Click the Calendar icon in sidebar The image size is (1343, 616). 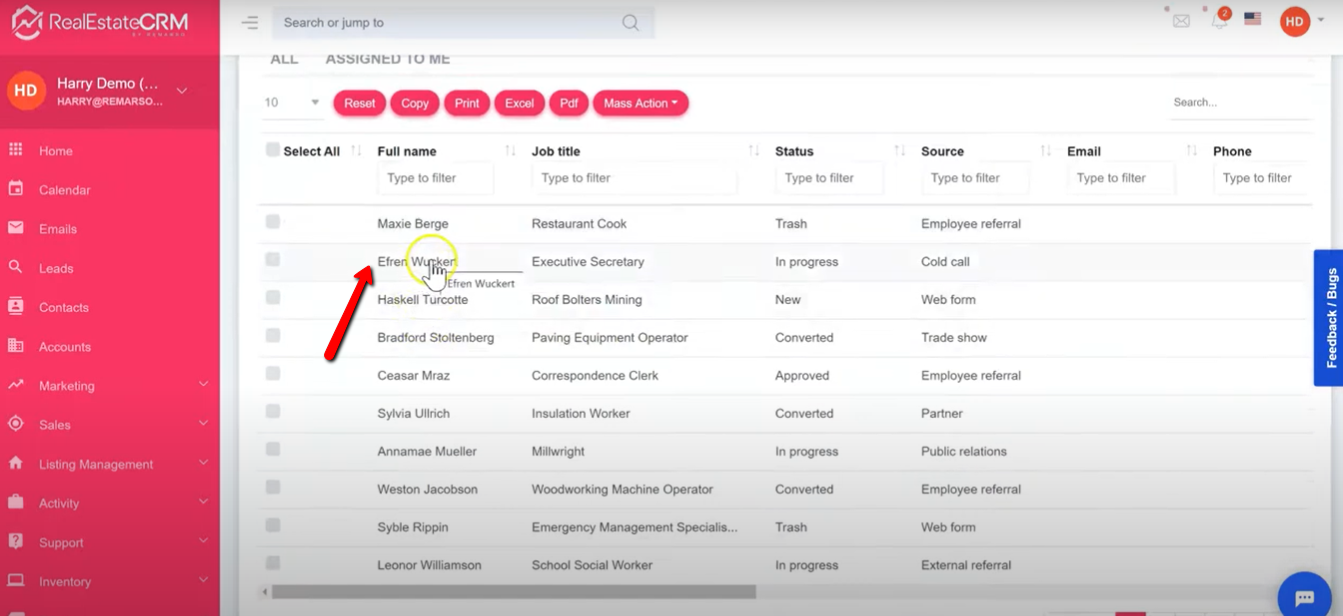point(16,189)
